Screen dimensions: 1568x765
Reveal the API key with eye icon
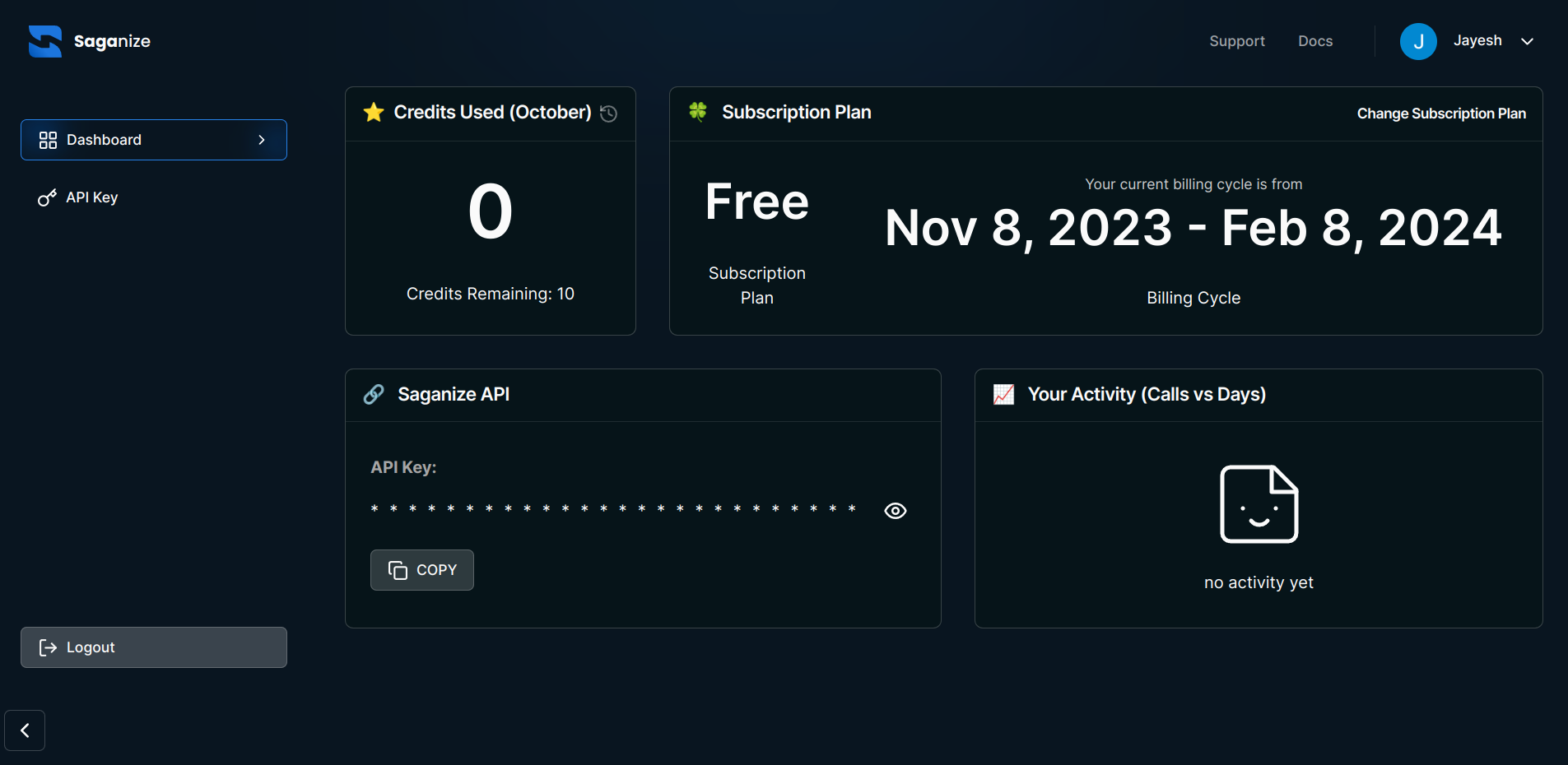pos(896,511)
